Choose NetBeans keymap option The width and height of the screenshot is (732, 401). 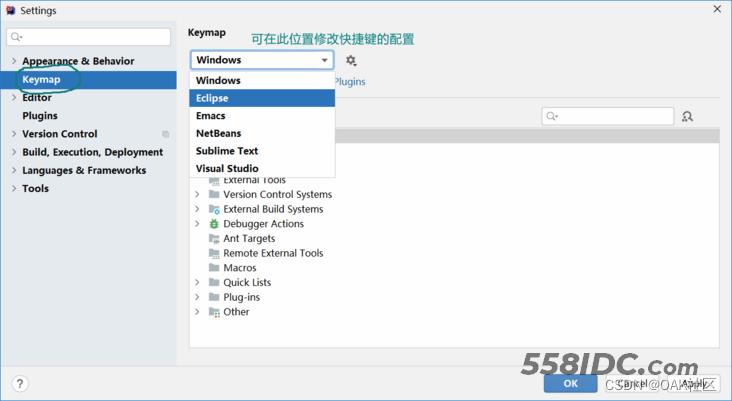tap(262, 133)
